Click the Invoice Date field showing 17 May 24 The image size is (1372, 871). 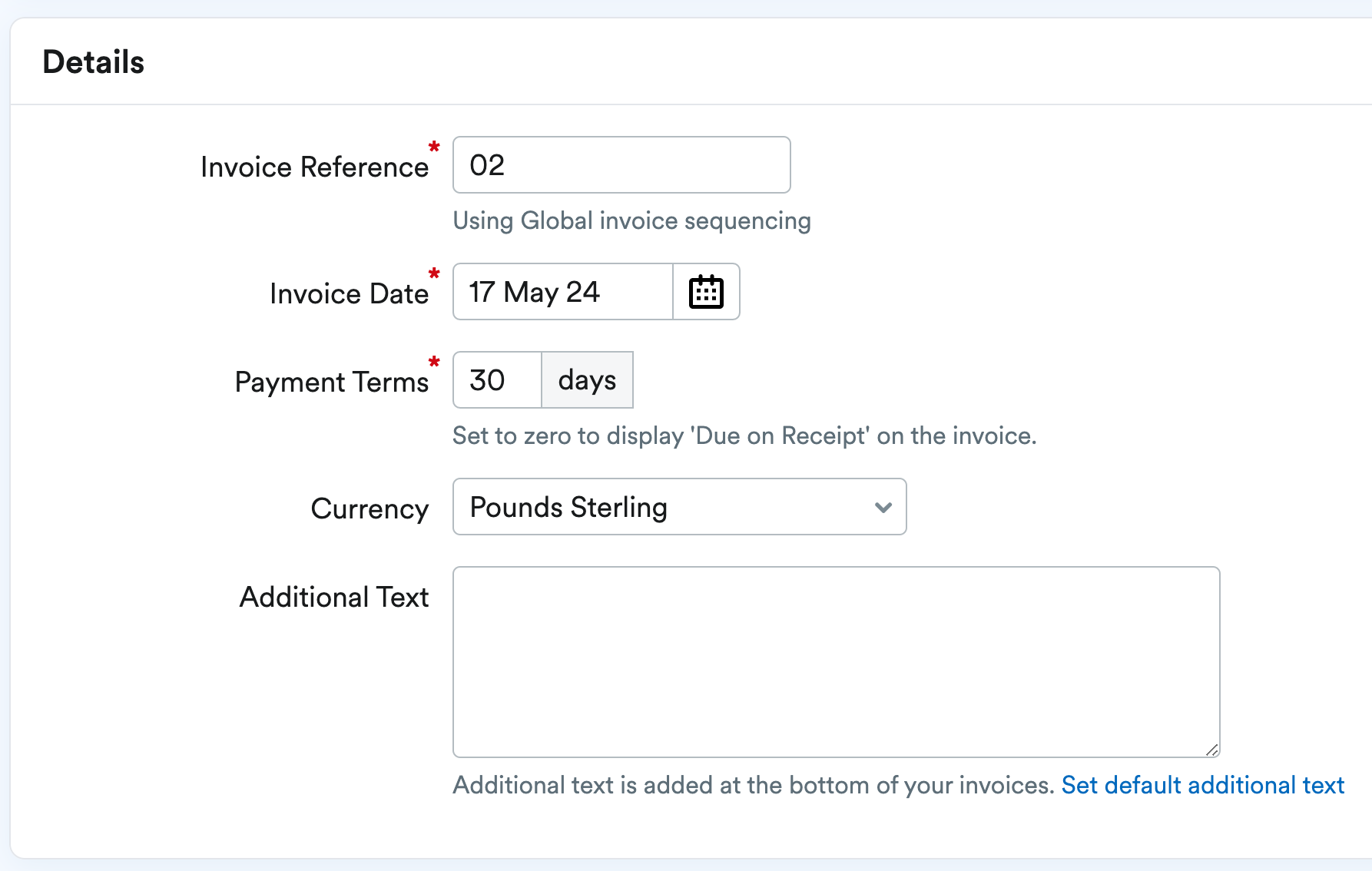coord(563,292)
